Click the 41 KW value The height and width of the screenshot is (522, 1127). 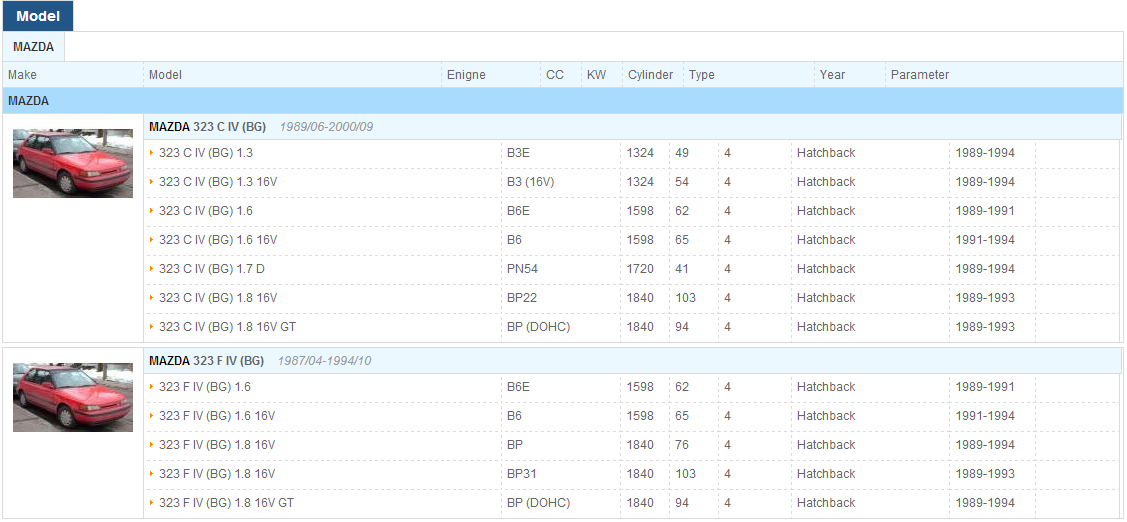pyautogui.click(x=682, y=269)
